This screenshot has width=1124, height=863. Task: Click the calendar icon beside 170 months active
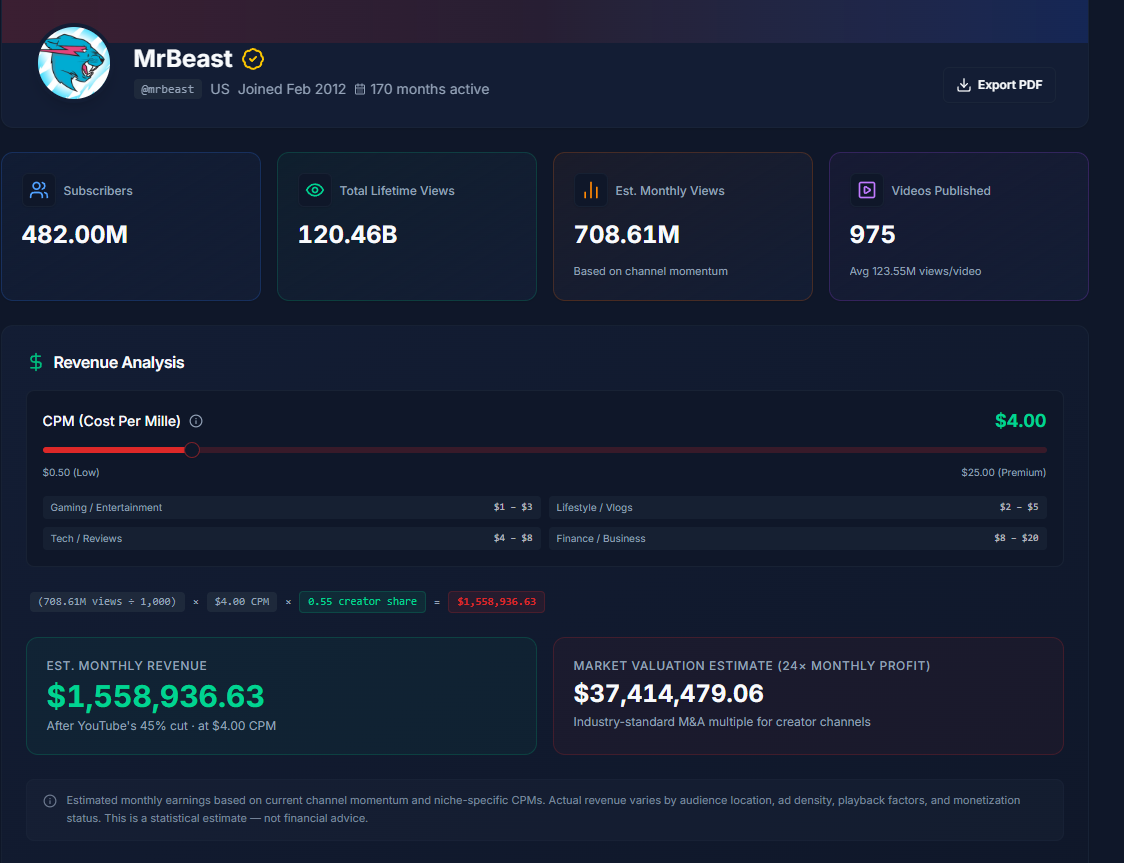[x=360, y=90]
